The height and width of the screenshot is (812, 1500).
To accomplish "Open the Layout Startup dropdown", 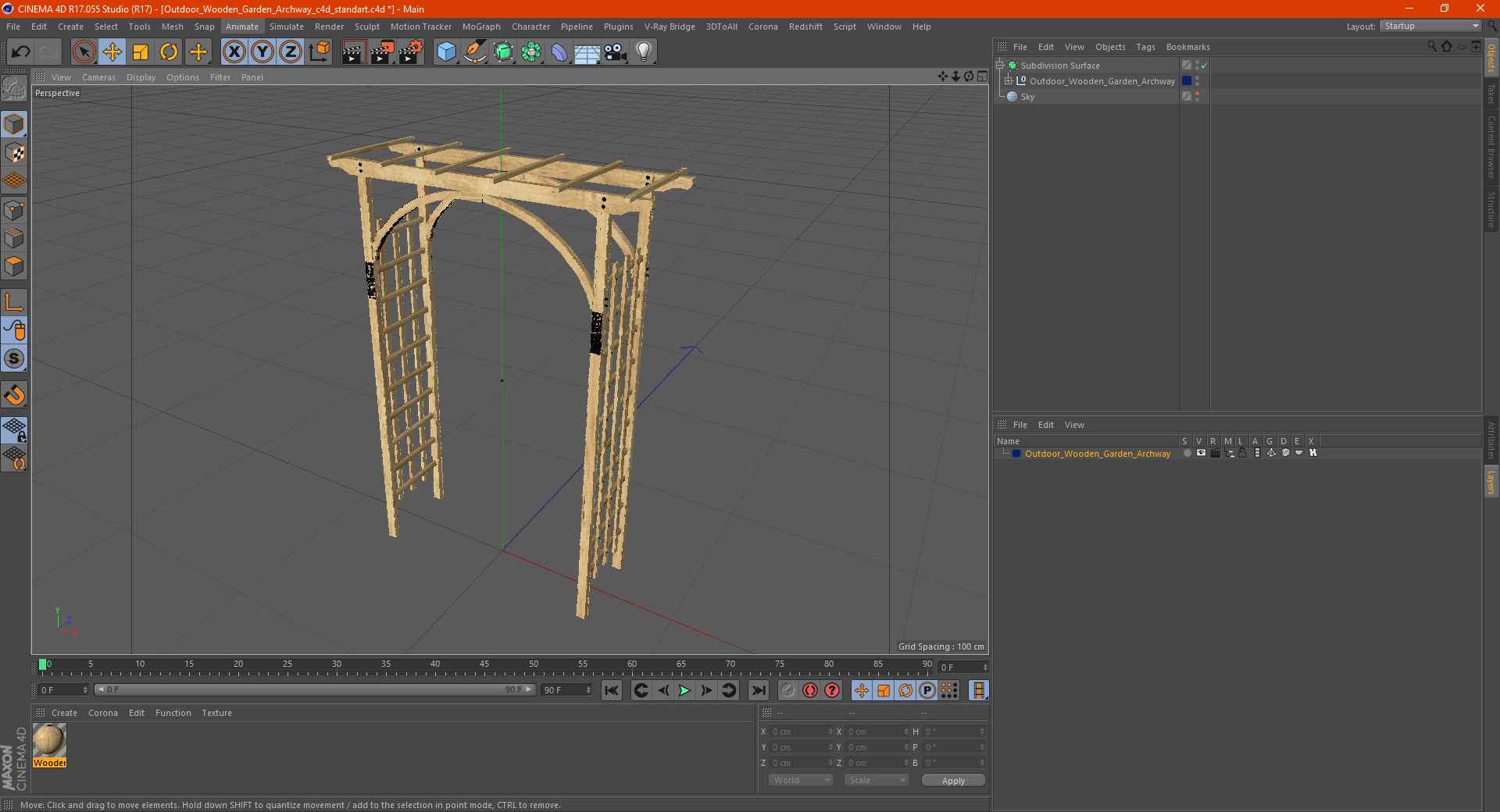I will pos(1430,27).
